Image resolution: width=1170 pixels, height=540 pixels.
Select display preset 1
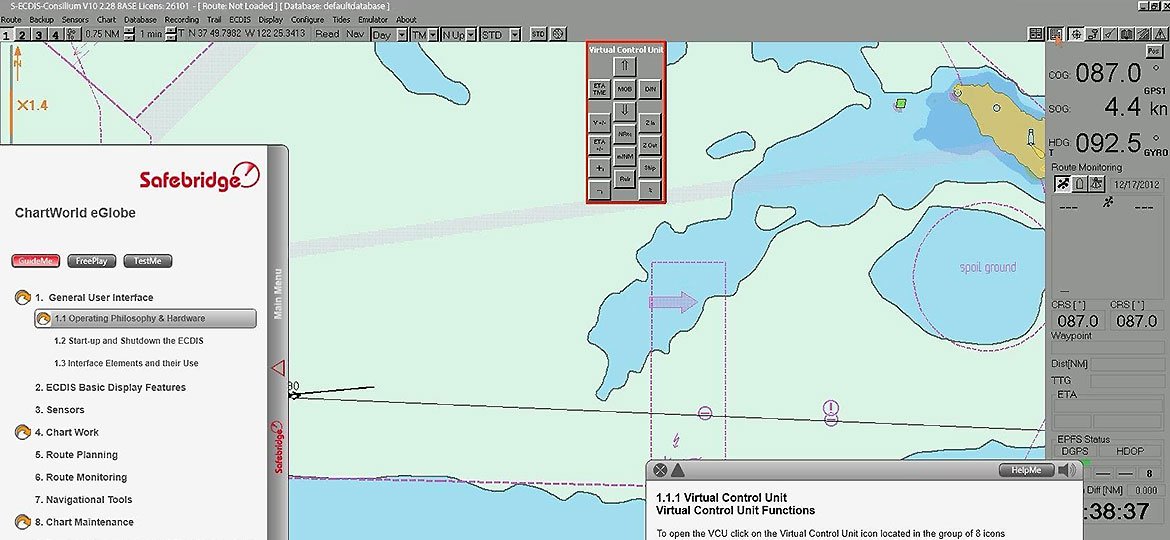tap(7, 35)
